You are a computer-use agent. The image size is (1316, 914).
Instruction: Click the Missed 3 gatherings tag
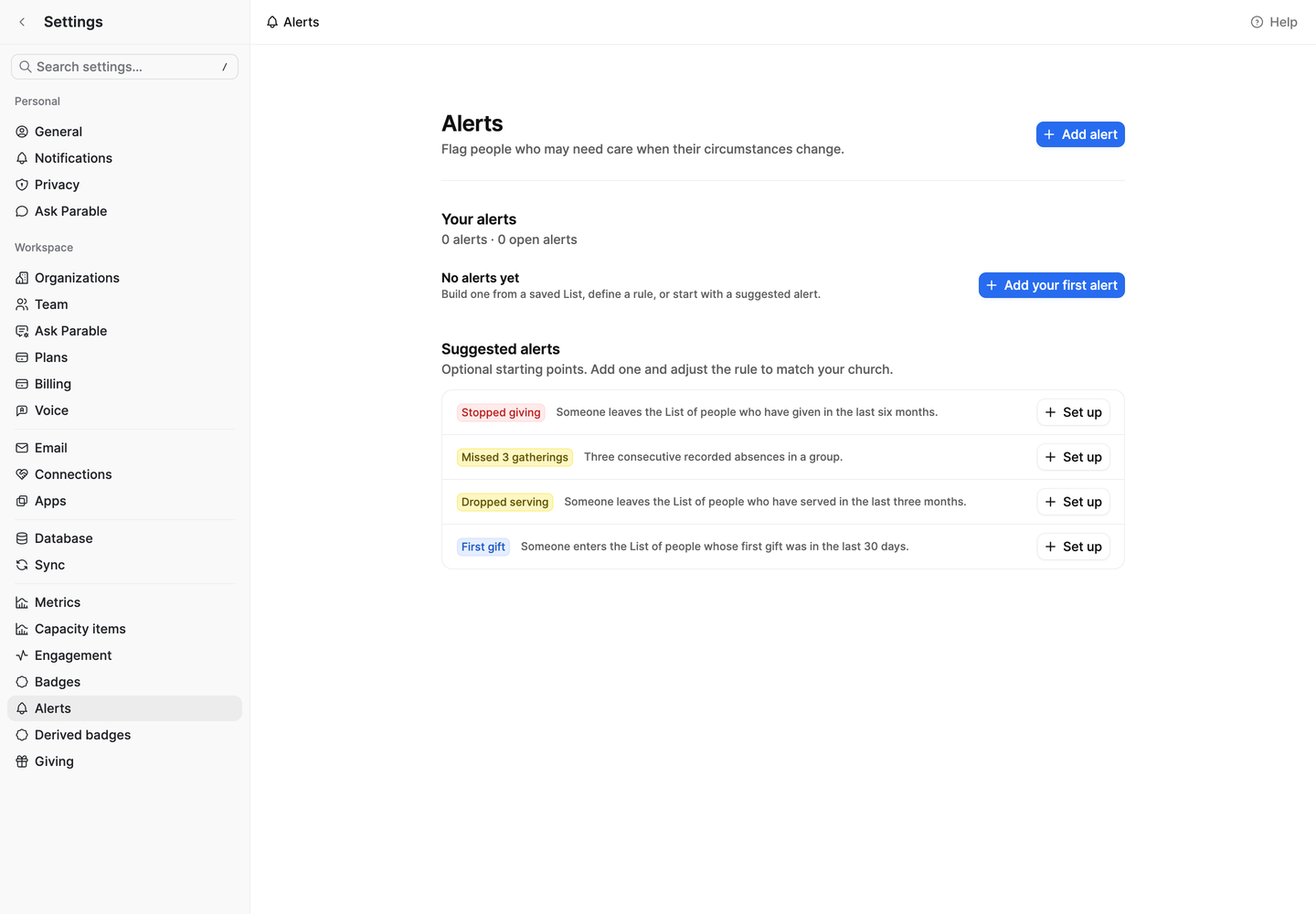515,457
